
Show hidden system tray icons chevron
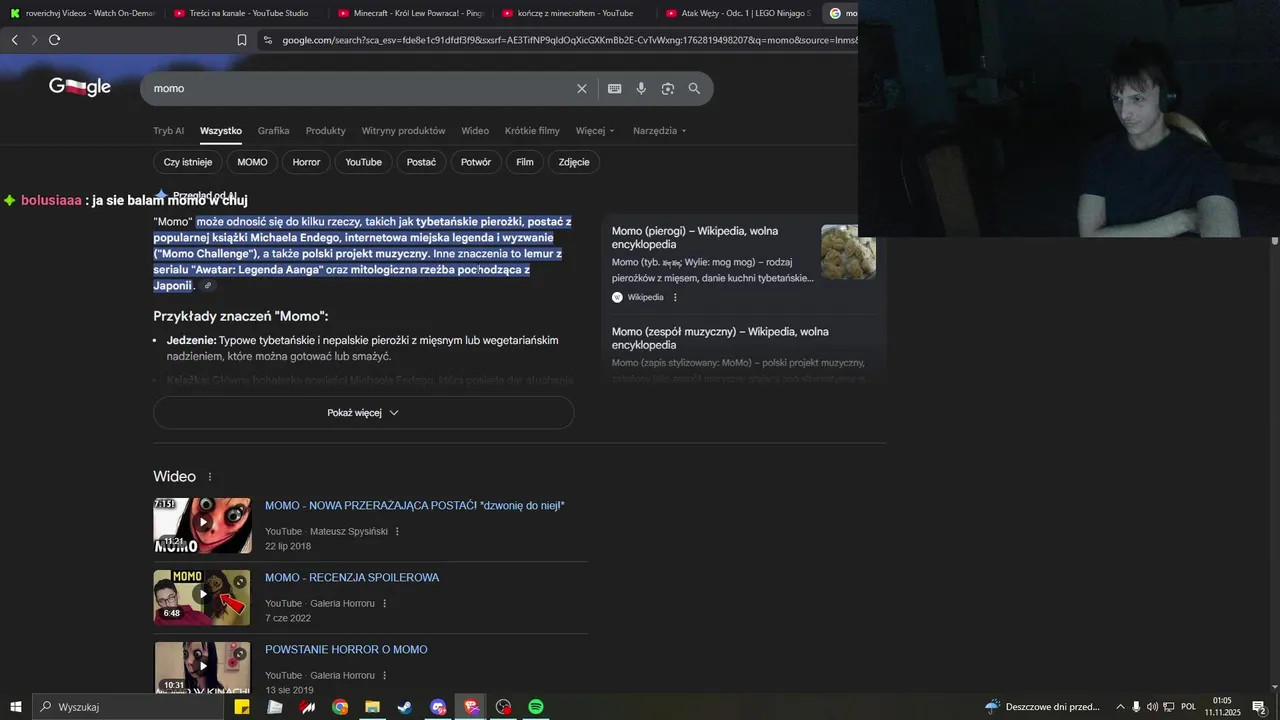(1120, 707)
